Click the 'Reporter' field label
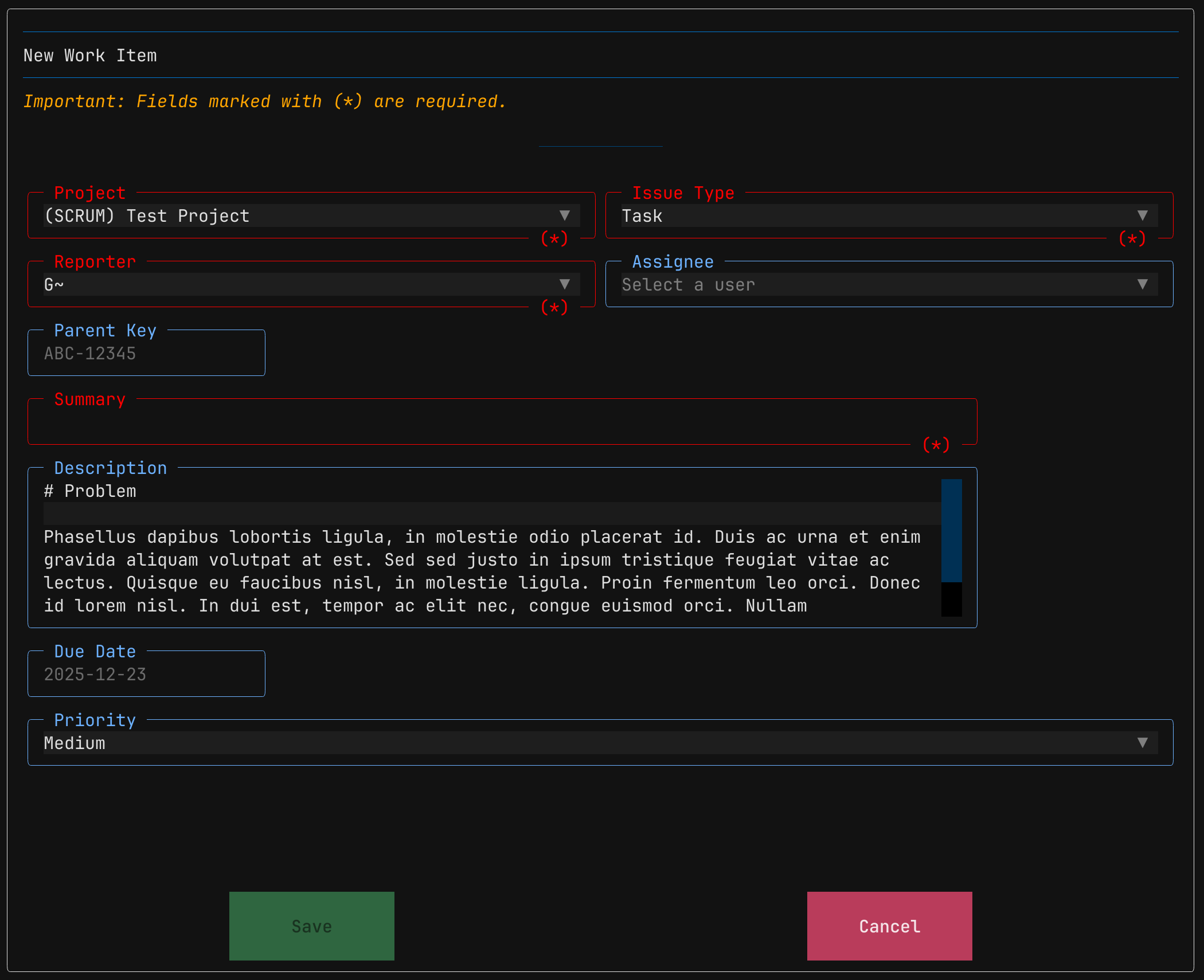The width and height of the screenshot is (1204, 980). 95,261
